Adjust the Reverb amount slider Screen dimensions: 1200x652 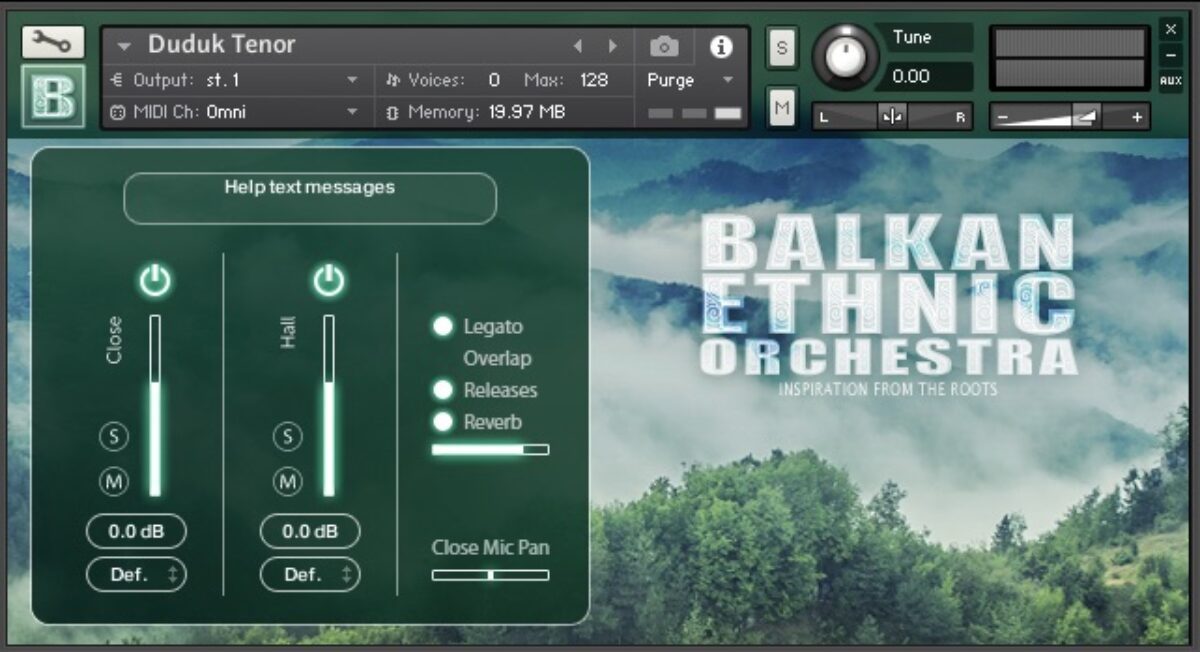[x=490, y=450]
